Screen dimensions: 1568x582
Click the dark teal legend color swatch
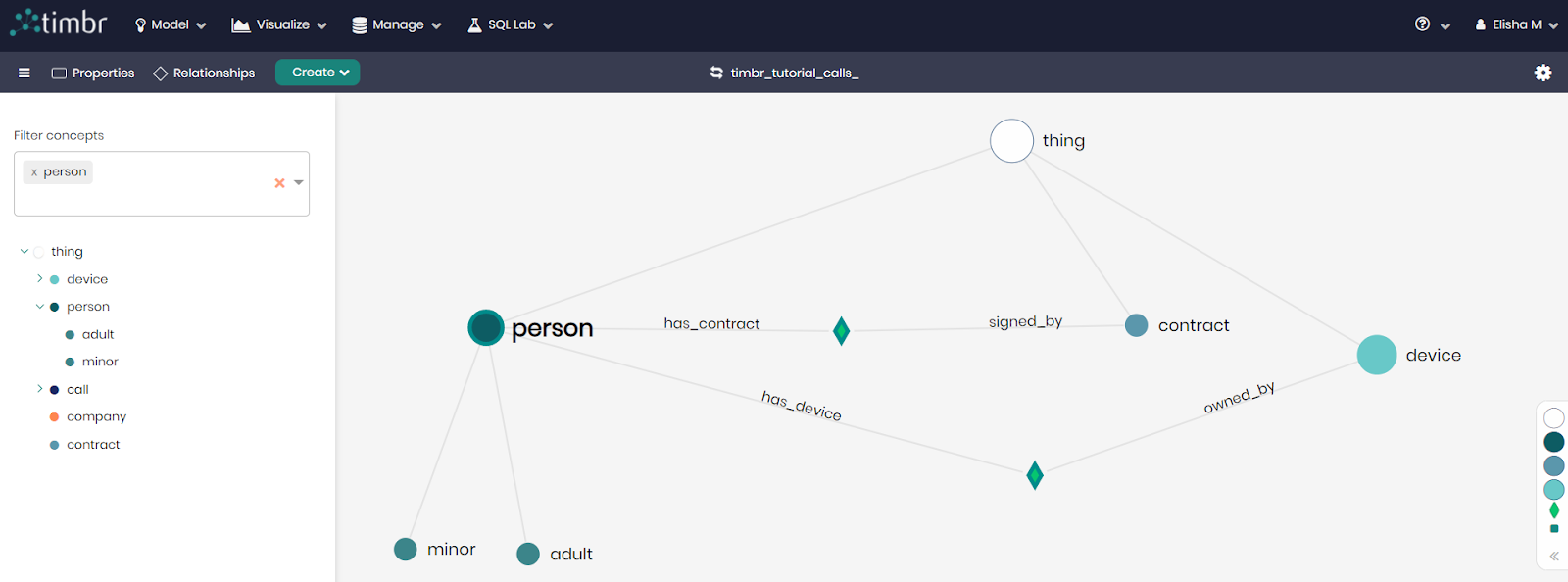[1554, 442]
